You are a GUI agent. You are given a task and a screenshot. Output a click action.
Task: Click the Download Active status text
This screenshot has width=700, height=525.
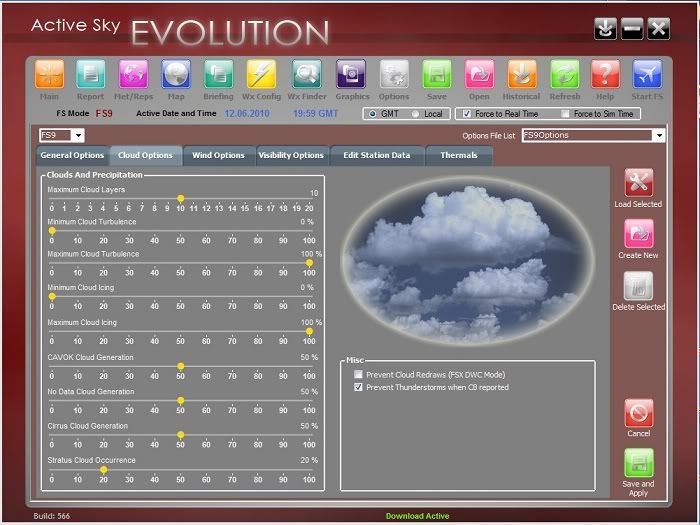[x=417, y=516]
